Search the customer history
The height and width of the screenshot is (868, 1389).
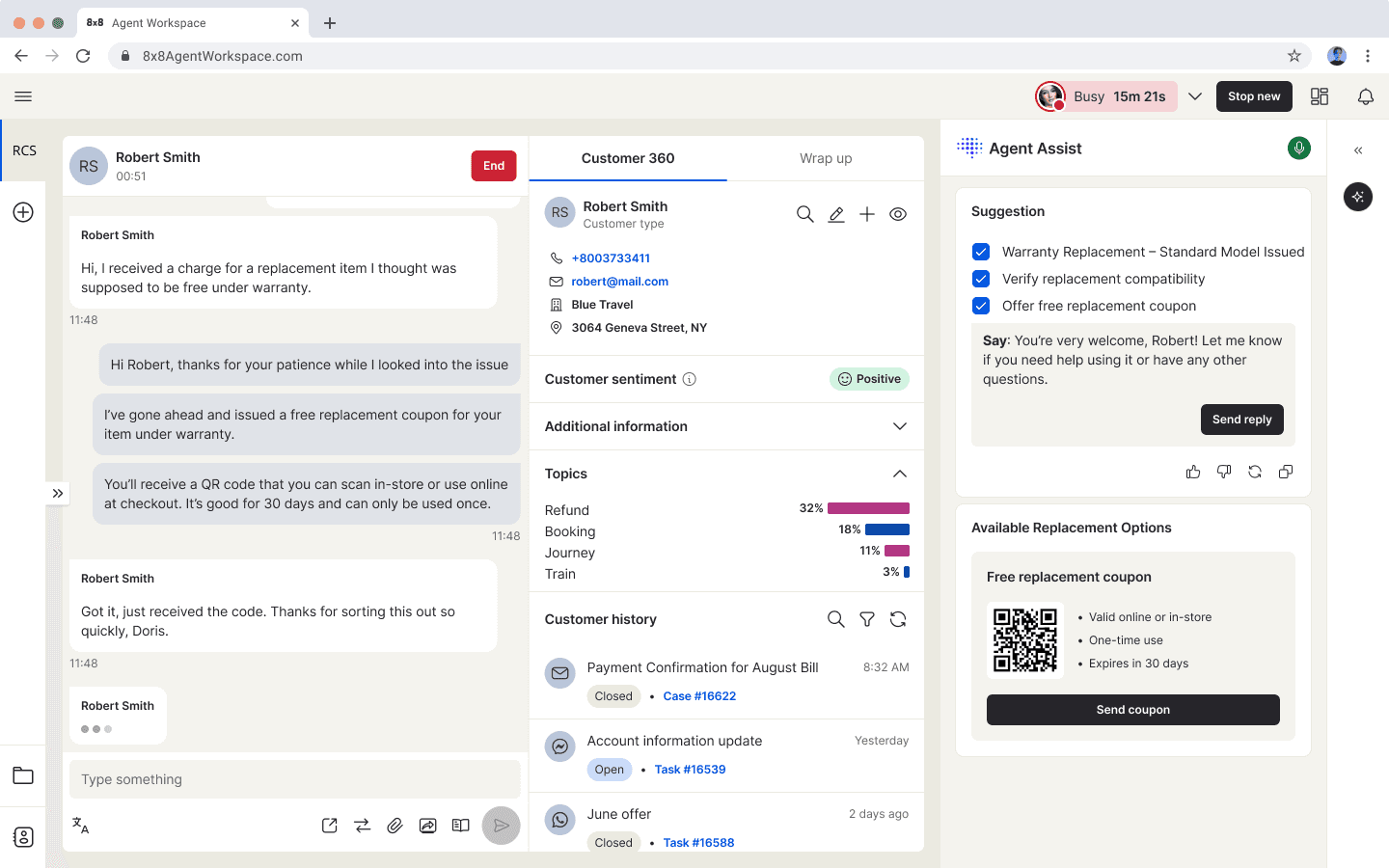pos(836,619)
